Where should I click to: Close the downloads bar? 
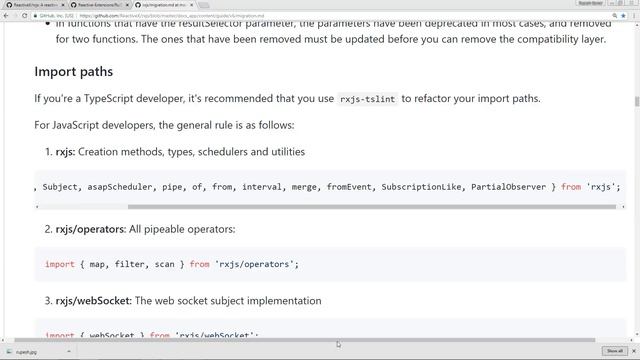pyautogui.click(x=634, y=351)
